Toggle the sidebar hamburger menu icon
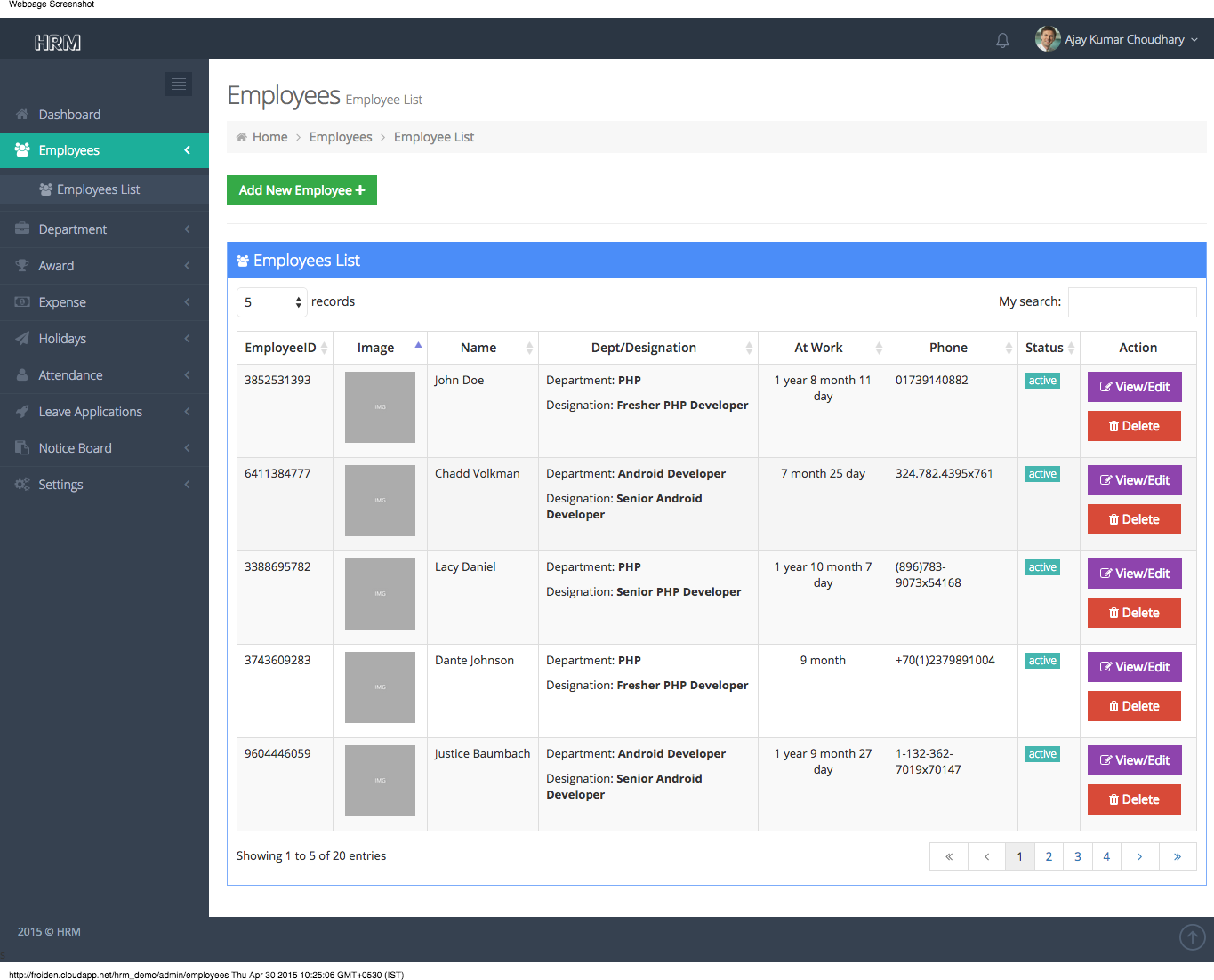The width and height of the screenshot is (1214, 980). pos(179,84)
